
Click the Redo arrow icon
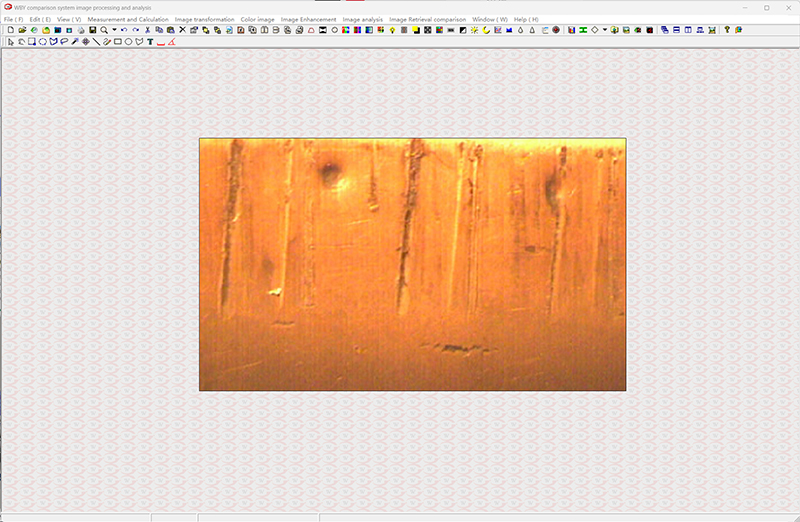click(x=136, y=30)
